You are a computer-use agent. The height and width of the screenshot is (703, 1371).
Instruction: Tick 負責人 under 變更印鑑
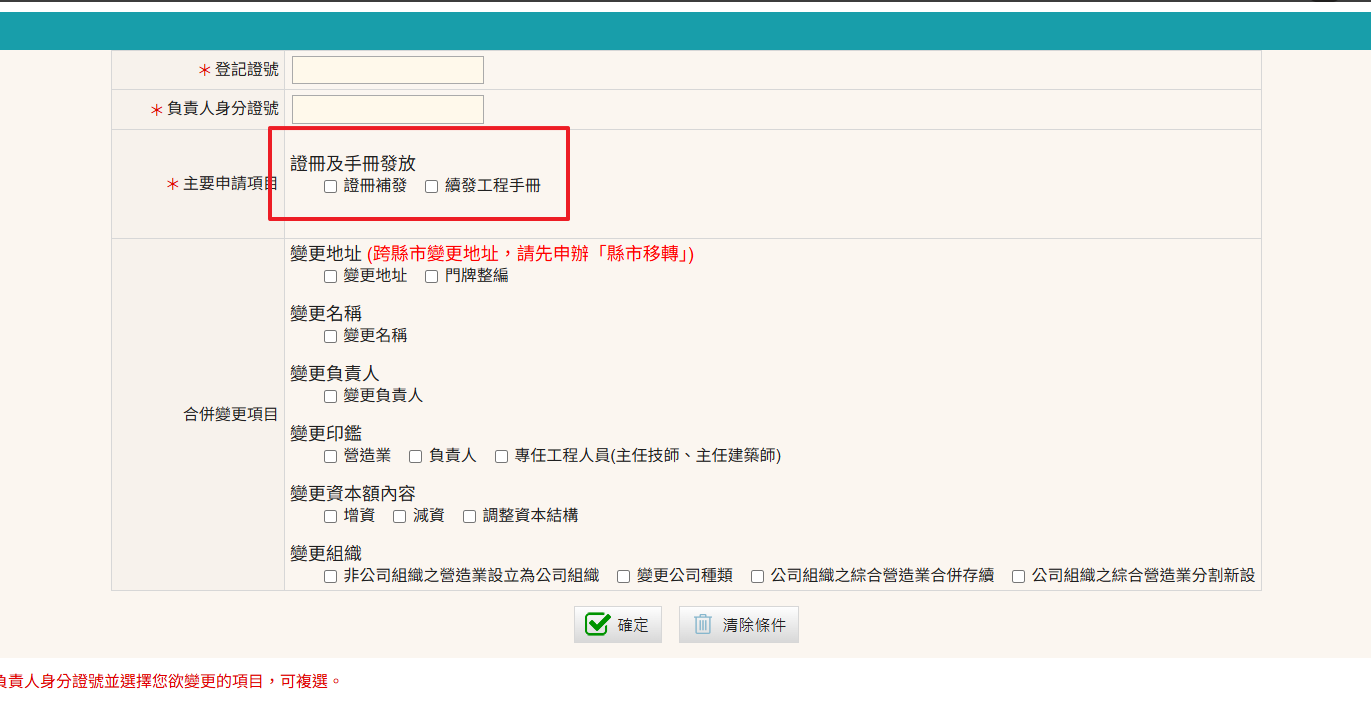point(416,456)
